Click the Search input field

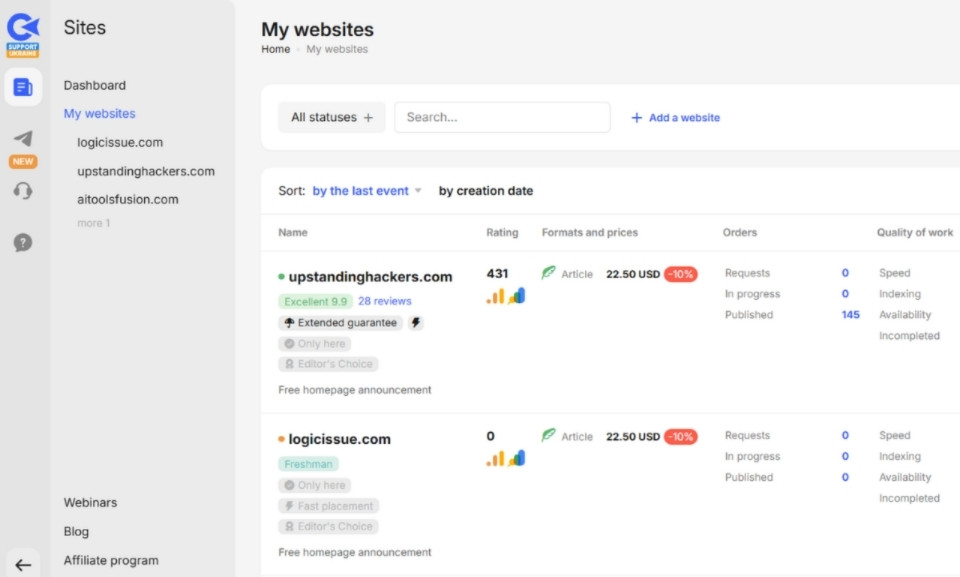(502, 117)
